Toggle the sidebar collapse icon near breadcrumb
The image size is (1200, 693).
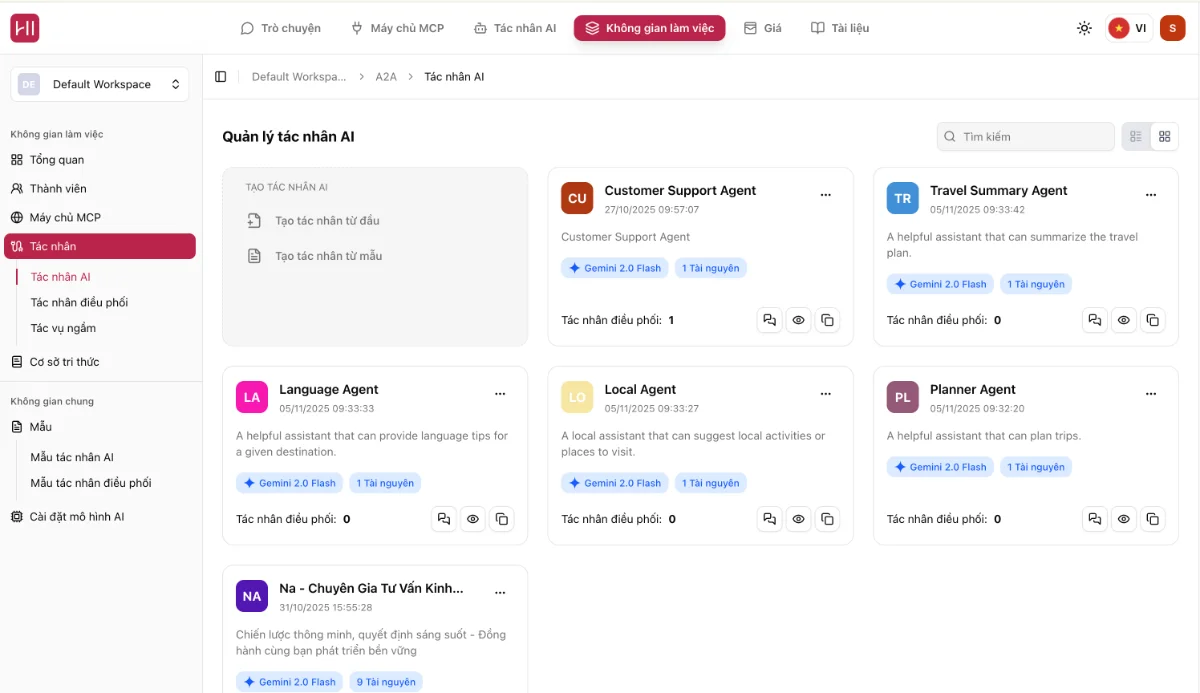(x=221, y=77)
